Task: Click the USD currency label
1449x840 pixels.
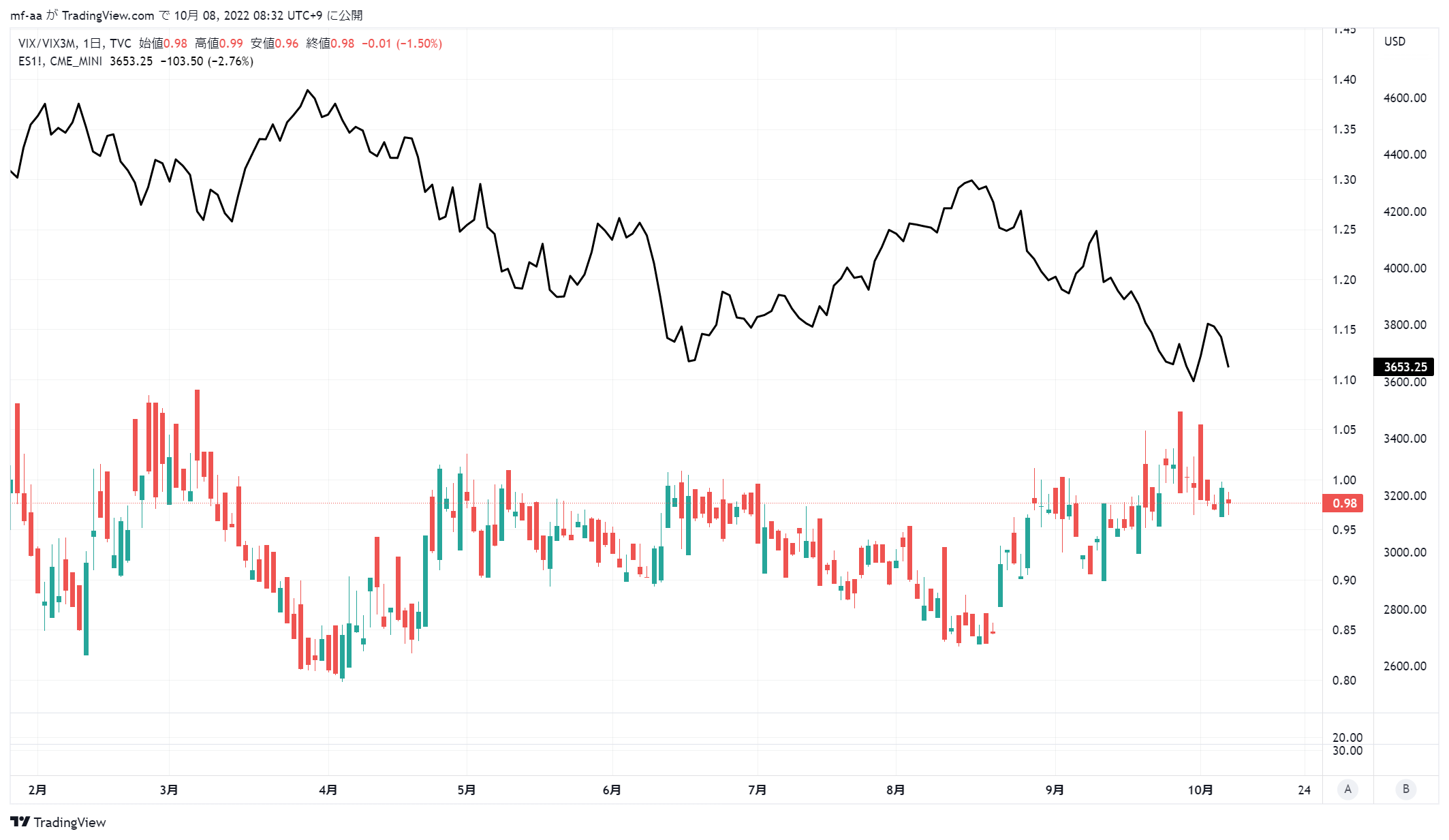Action: 1395,42
